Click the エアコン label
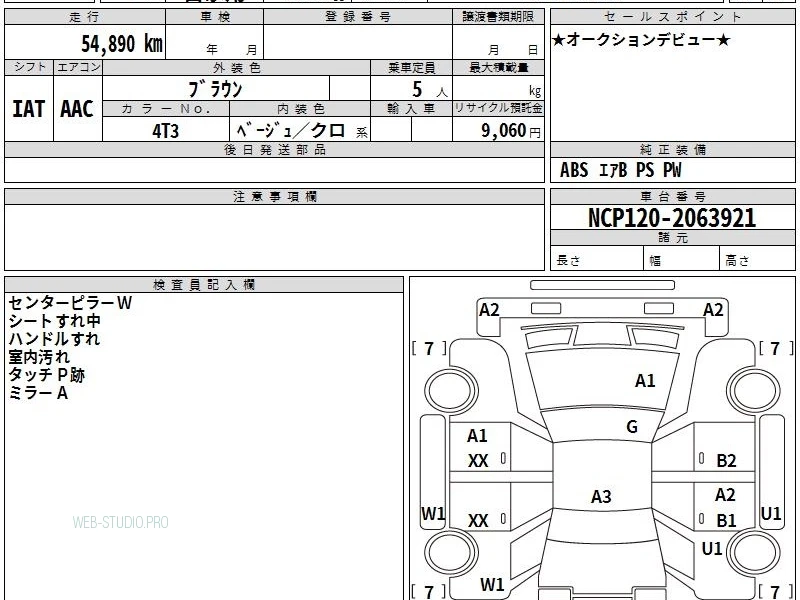Viewport: 800px width, 600px height. [x=78, y=67]
